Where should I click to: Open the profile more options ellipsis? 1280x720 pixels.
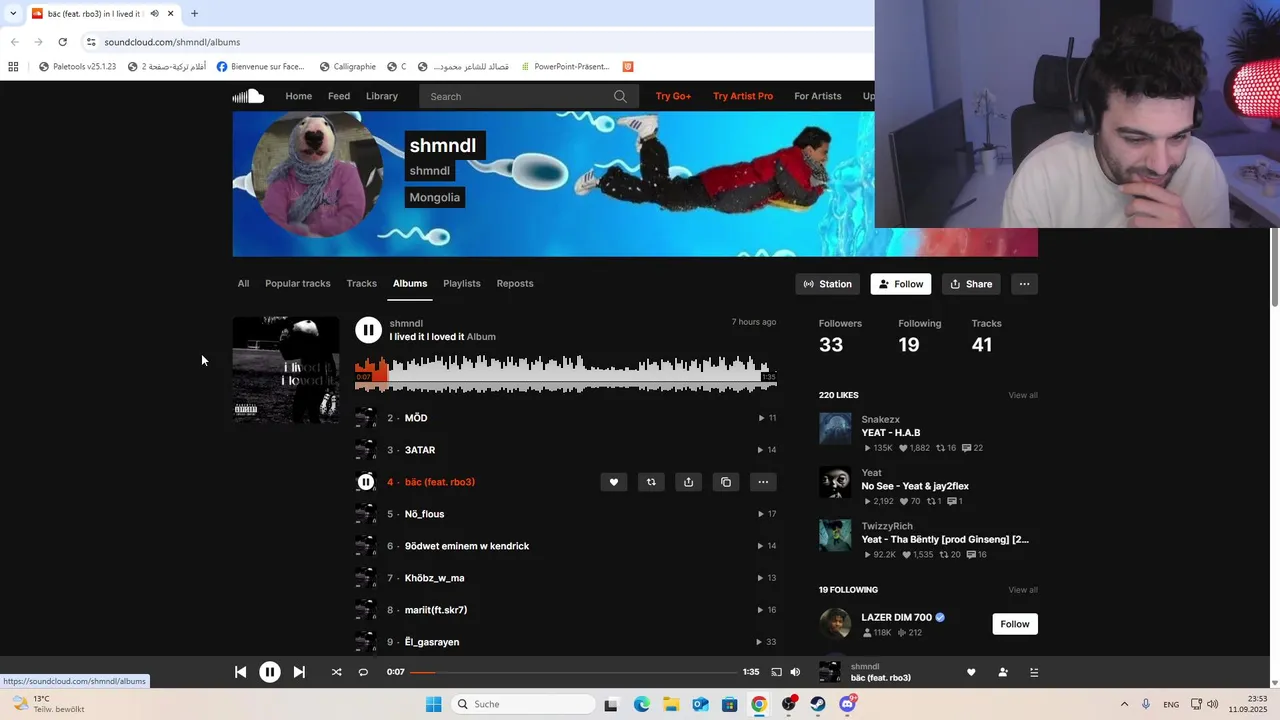1024,284
